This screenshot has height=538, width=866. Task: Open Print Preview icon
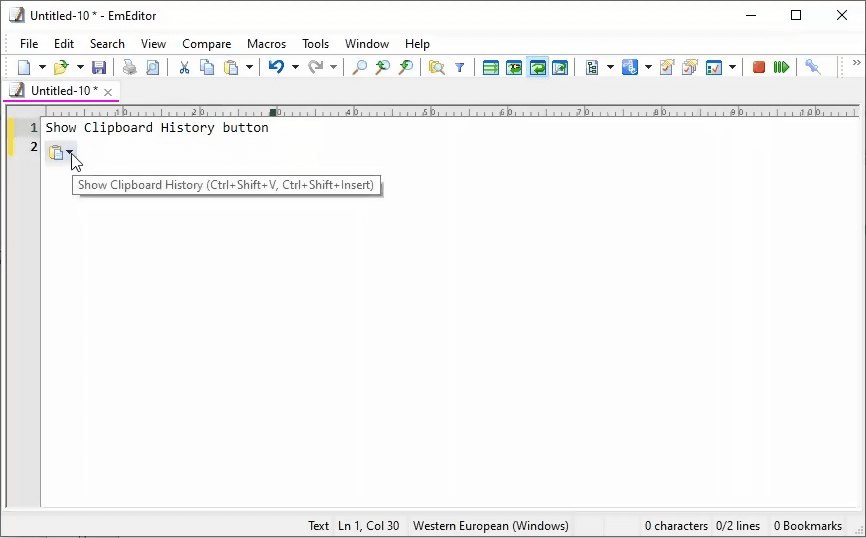click(x=152, y=67)
